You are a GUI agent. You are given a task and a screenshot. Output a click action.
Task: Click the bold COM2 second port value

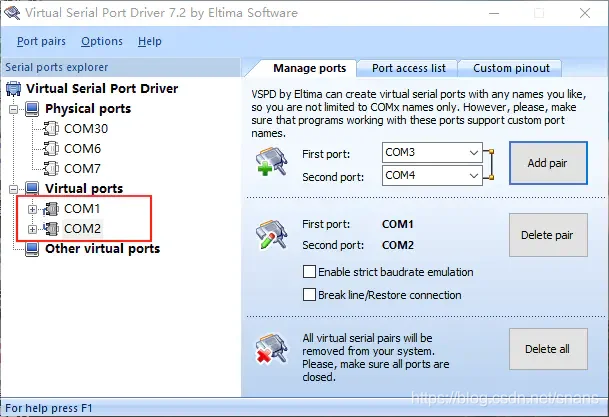[398, 245]
